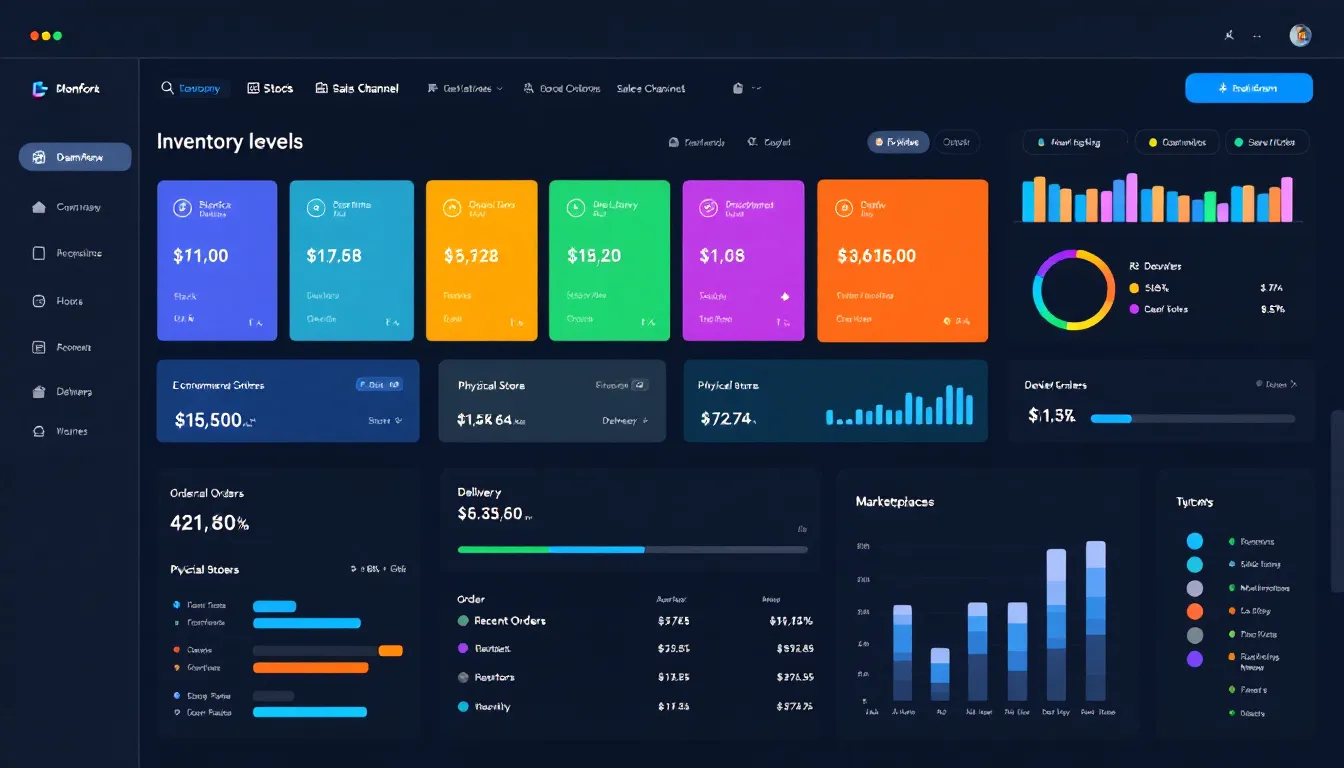The image size is (1344, 768).
Task: Open the Stocs tab in top navigation
Action: click(x=270, y=88)
